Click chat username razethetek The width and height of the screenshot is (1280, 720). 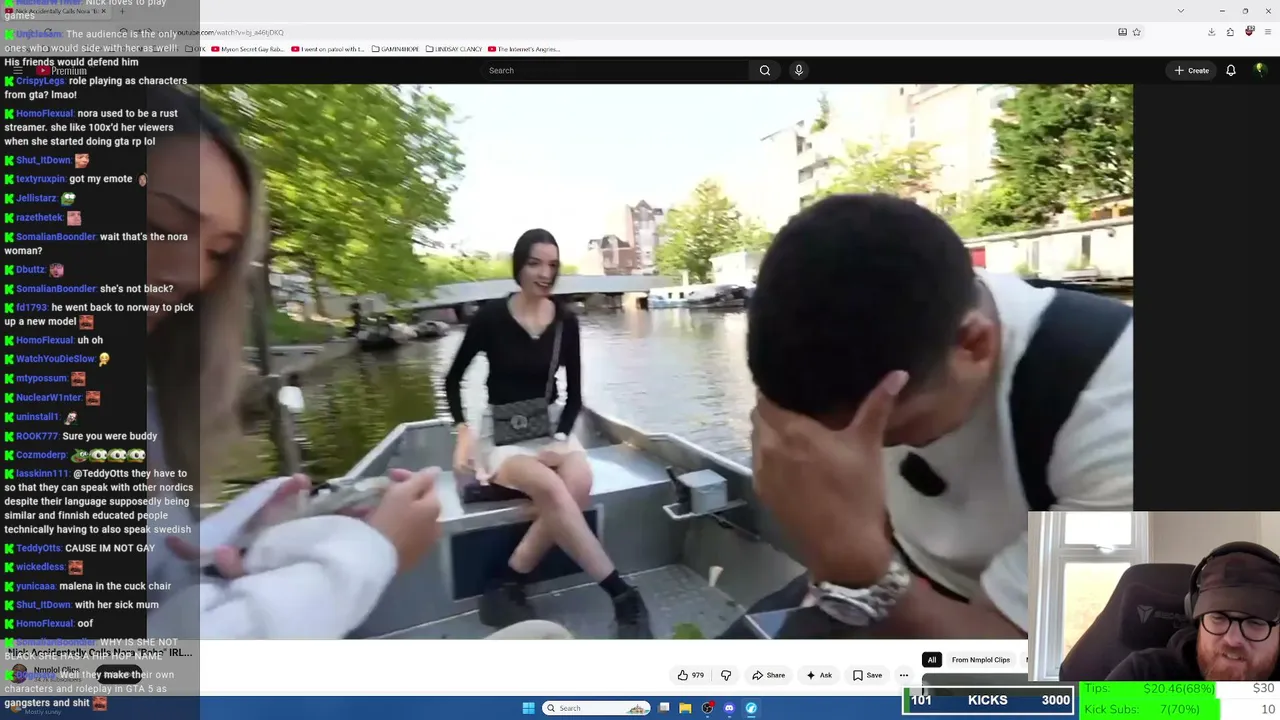point(39,218)
